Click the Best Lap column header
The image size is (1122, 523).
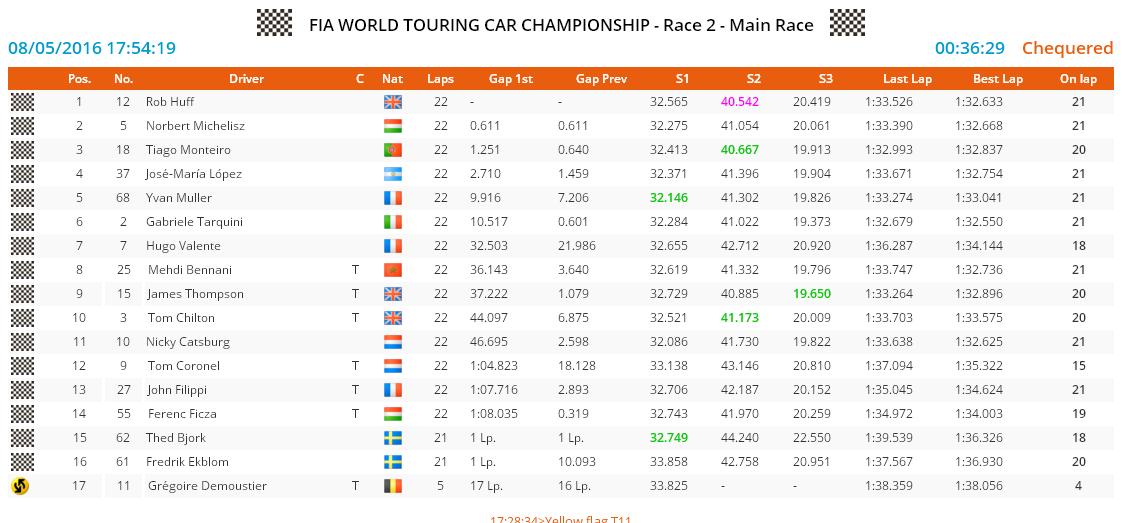[997, 79]
